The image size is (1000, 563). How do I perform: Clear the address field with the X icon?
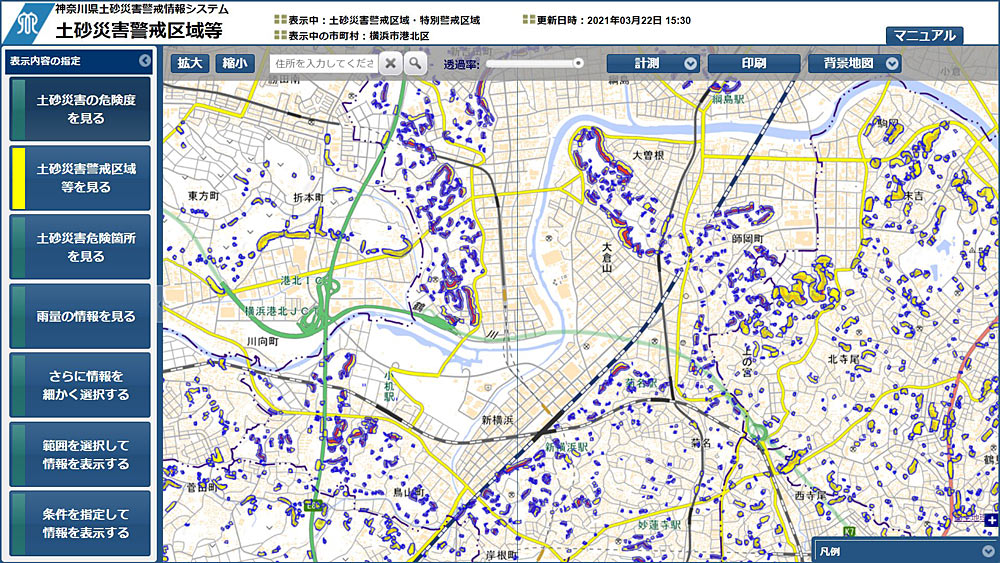(390, 63)
